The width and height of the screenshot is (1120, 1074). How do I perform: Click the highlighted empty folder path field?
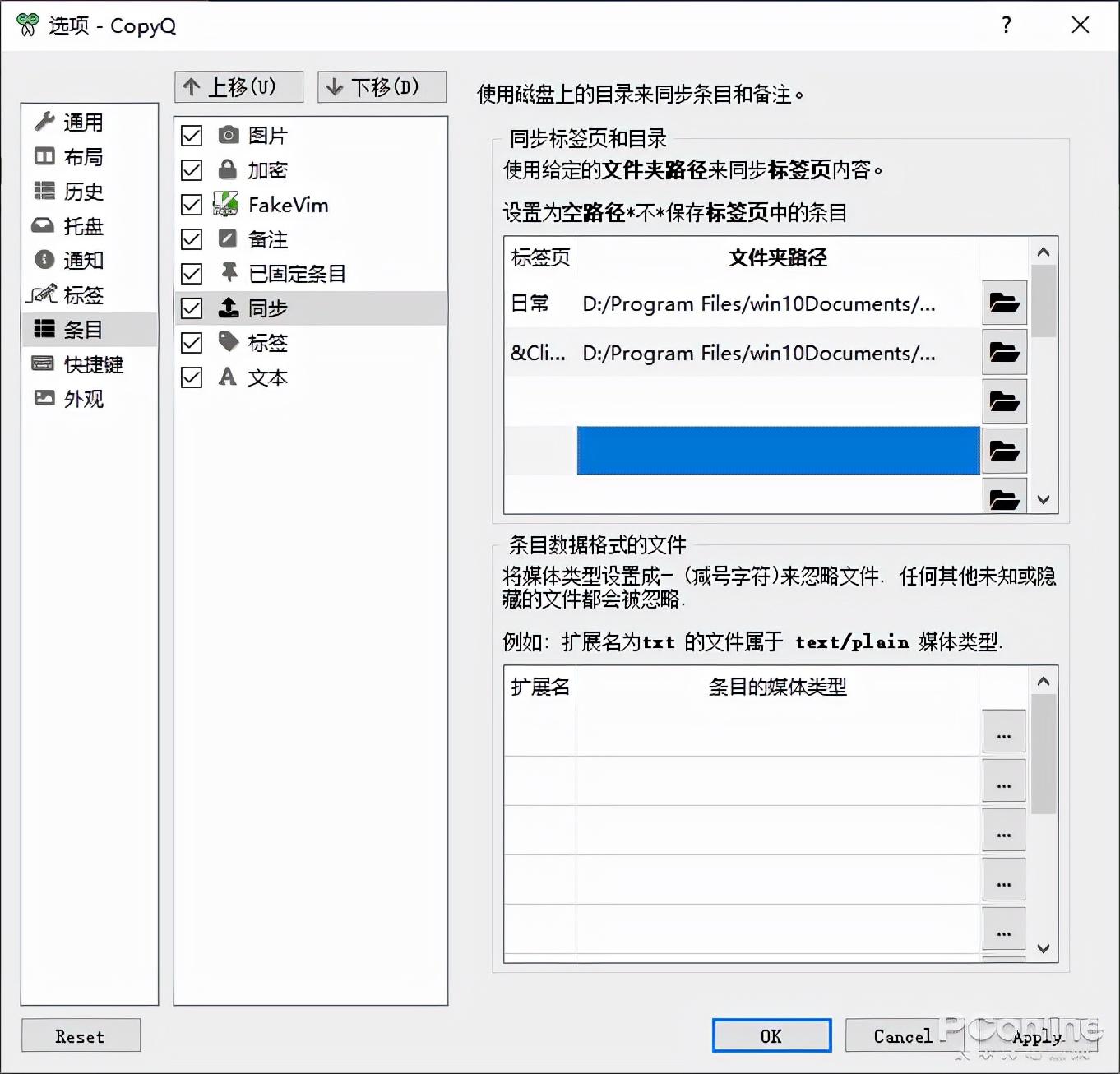click(777, 451)
